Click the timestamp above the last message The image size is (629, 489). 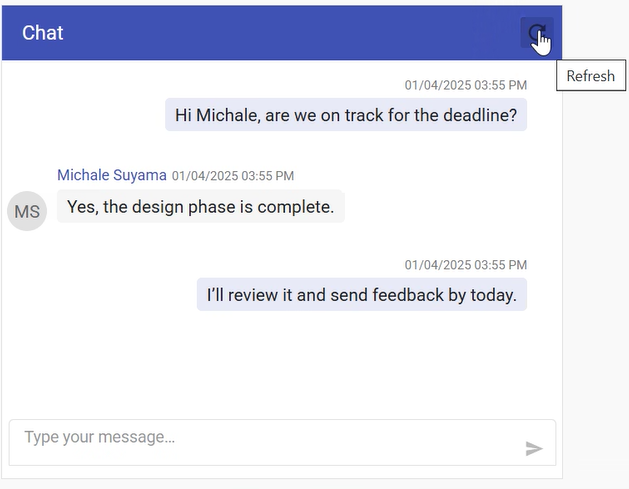coord(465,265)
